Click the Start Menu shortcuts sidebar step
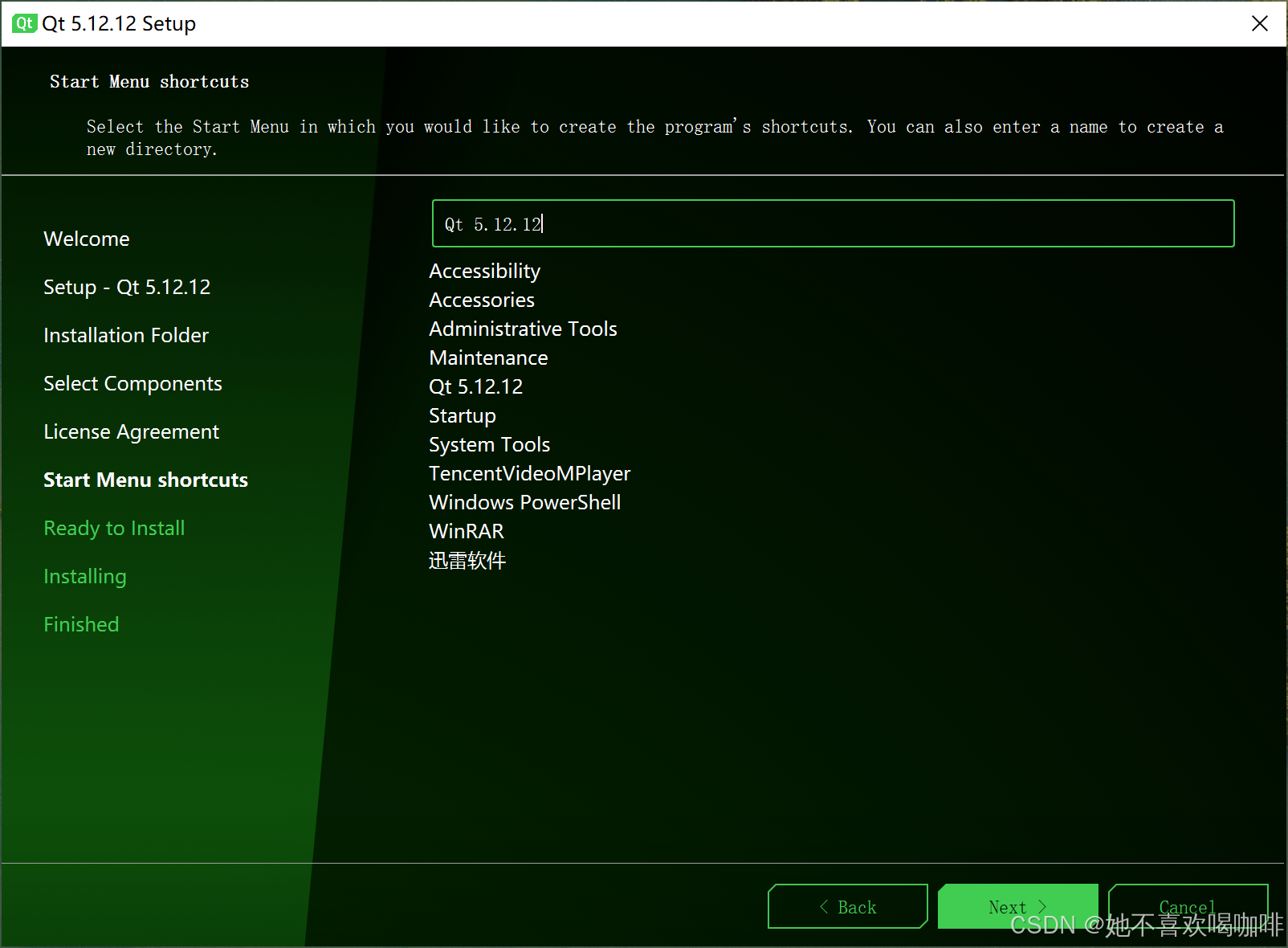This screenshot has width=1288, height=948. (145, 480)
